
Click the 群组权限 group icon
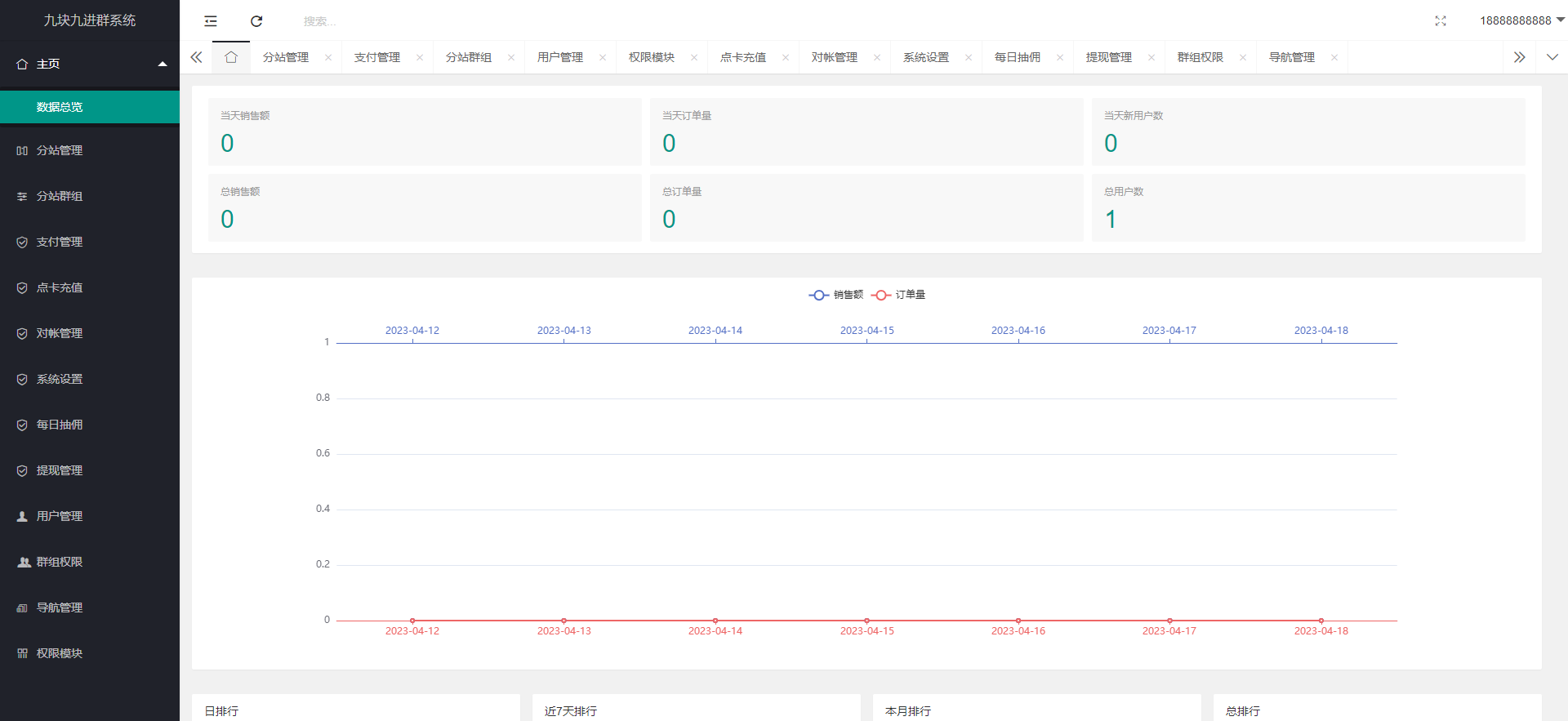pyautogui.click(x=24, y=562)
